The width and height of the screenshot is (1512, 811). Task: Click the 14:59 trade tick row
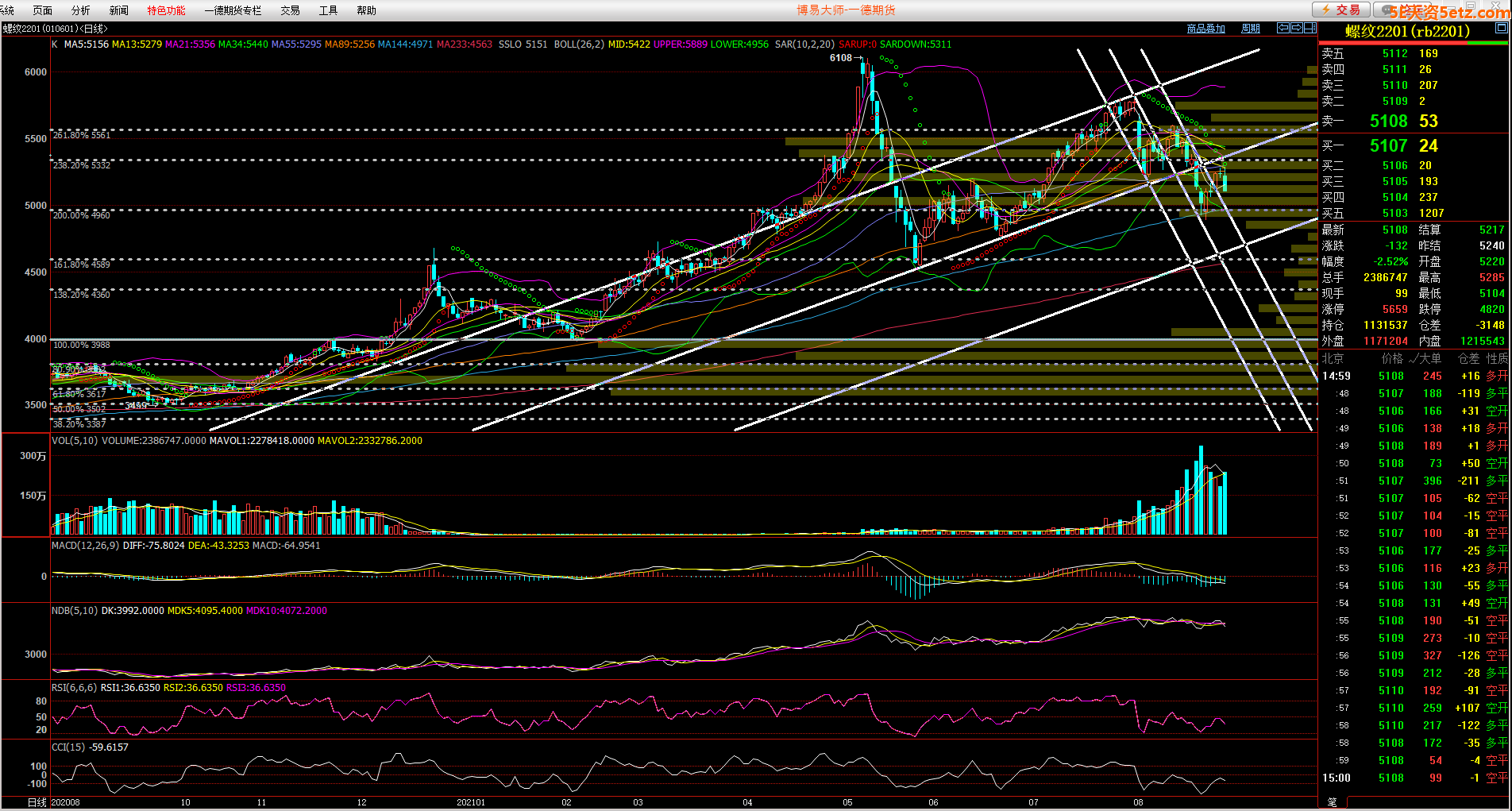click(1414, 376)
